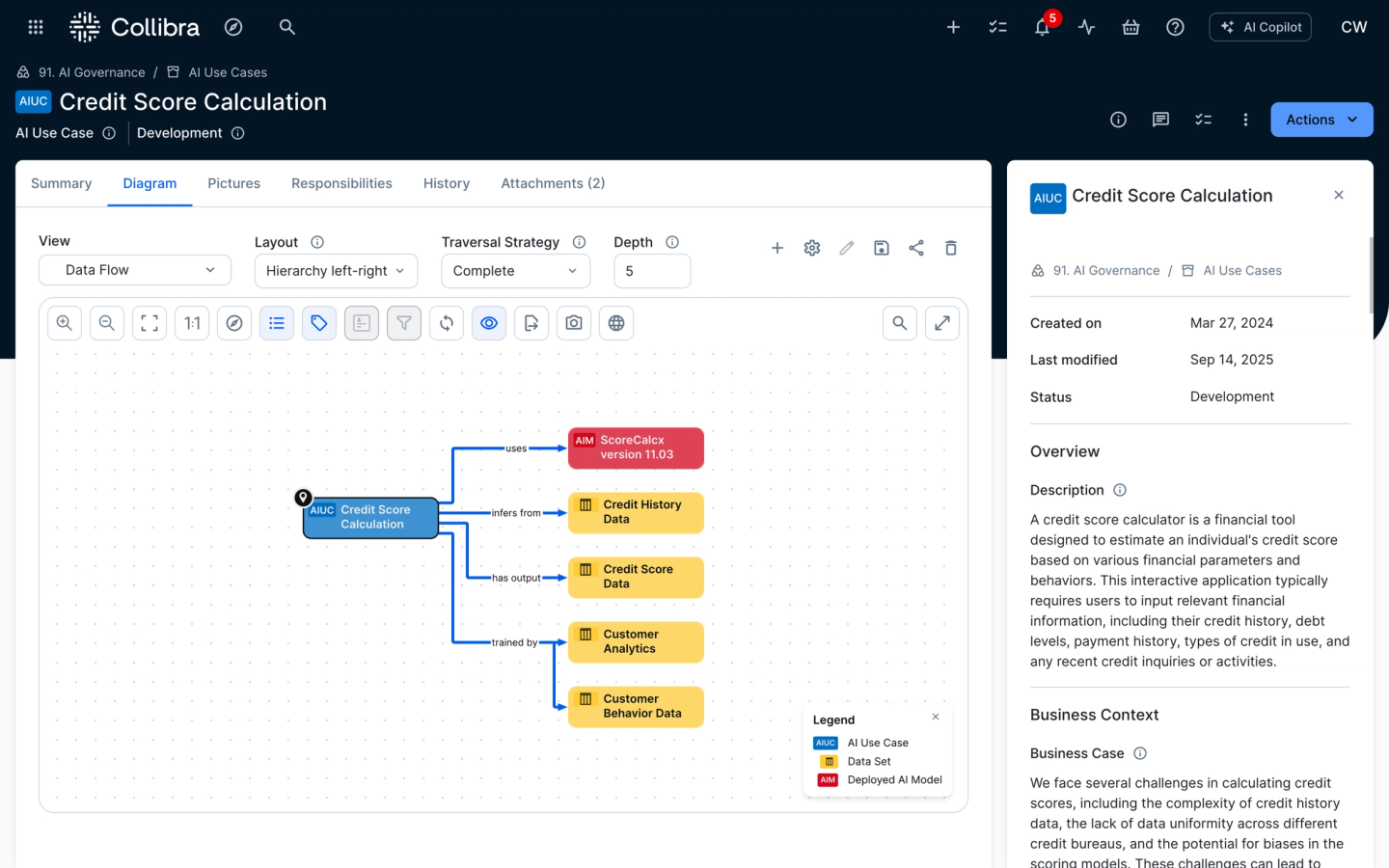Click the Depth input field
Screen dimensions: 1389x868
(x=652, y=271)
